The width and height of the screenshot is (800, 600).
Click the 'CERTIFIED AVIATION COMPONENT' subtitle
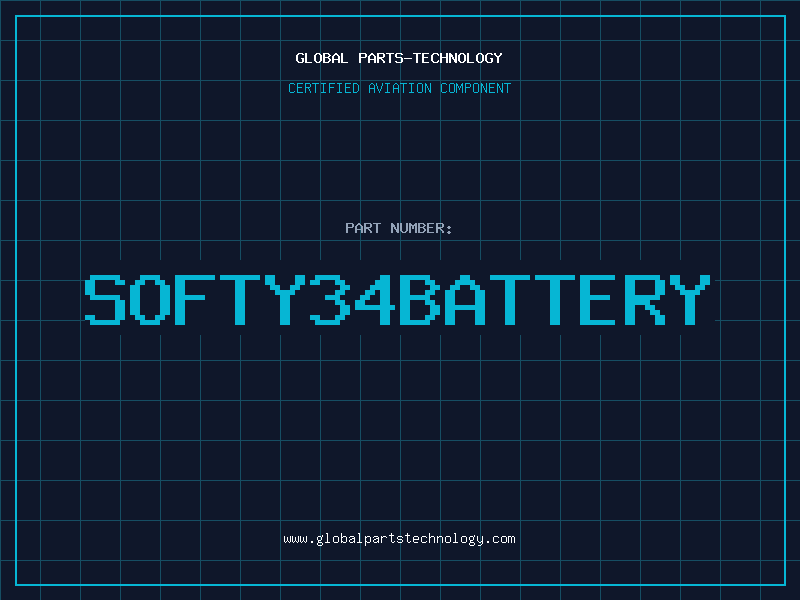click(399, 88)
